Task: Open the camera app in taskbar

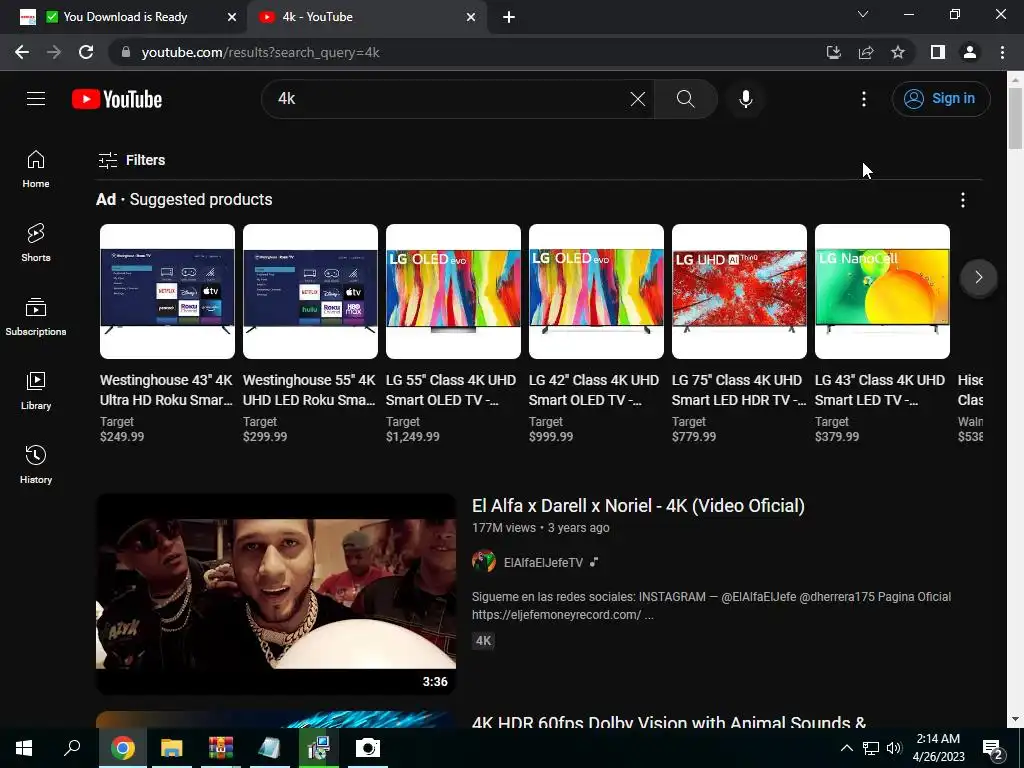Action: [368, 748]
